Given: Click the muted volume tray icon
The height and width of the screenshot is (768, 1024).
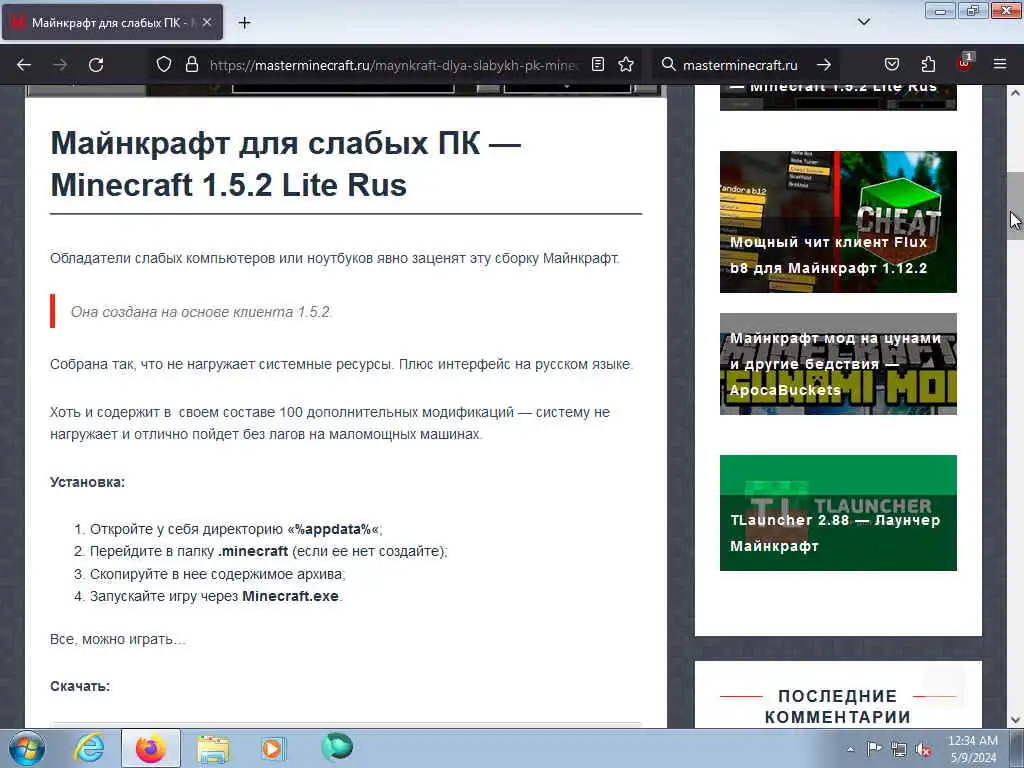Looking at the screenshot, I should tap(923, 749).
